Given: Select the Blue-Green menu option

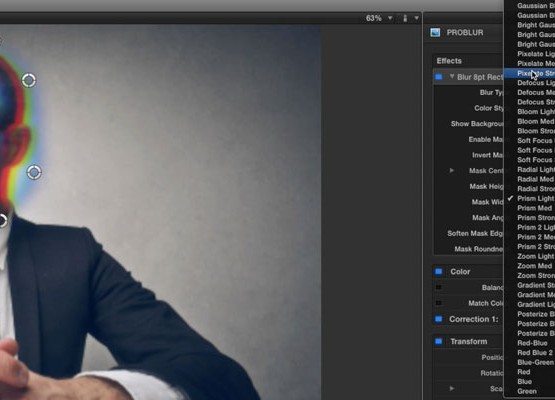Looking at the screenshot, I should [x=536, y=362].
